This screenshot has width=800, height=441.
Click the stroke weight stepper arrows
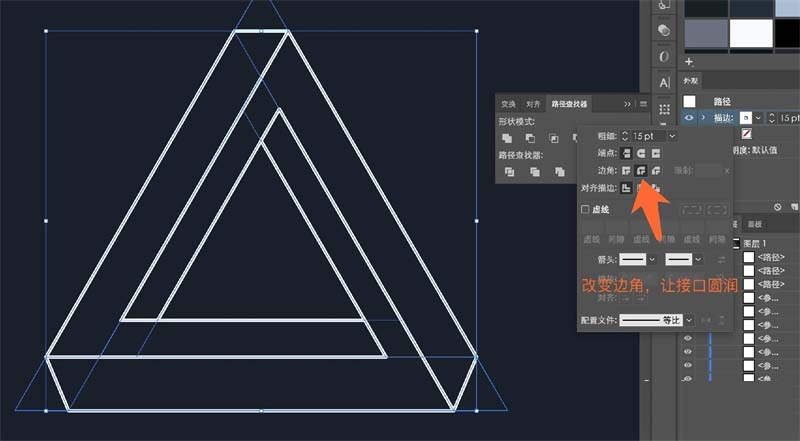(x=625, y=136)
